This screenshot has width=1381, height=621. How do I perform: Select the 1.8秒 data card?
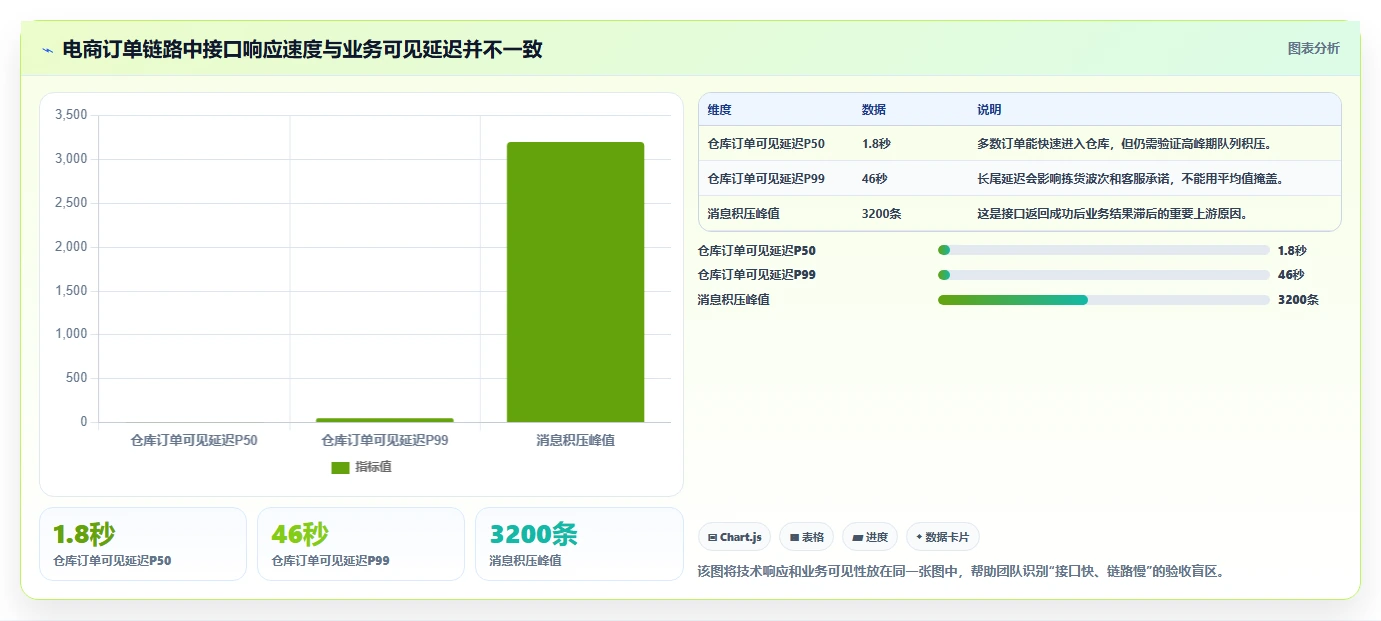click(143, 544)
